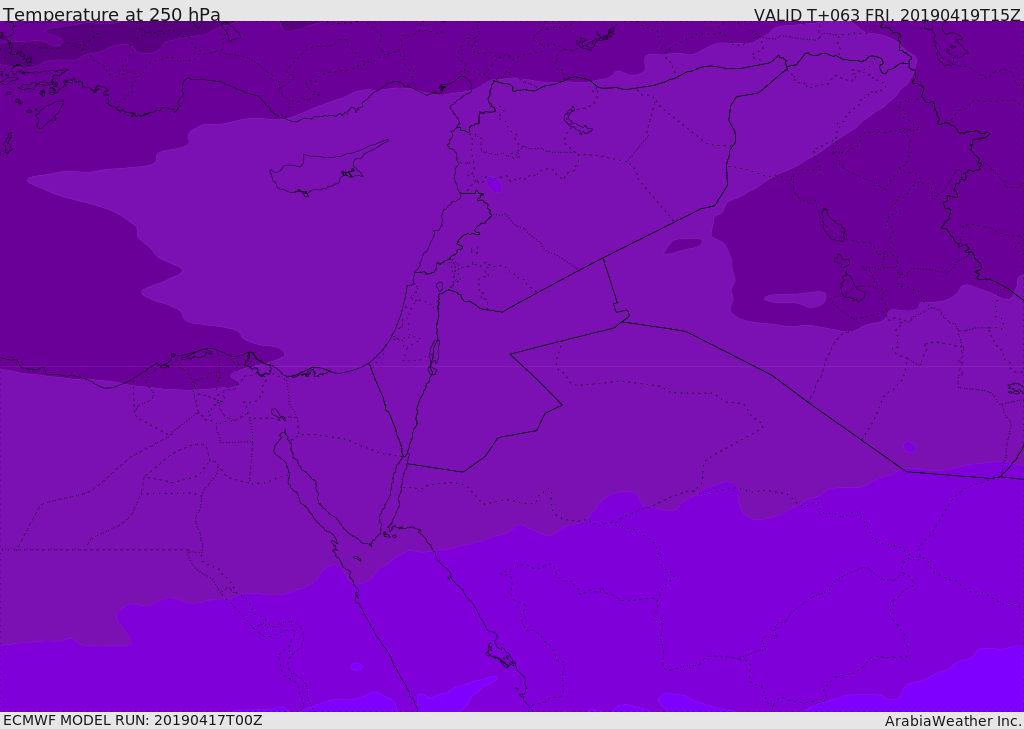
Task: Click the small bright dot in southern Egypt
Action: click(x=357, y=666)
